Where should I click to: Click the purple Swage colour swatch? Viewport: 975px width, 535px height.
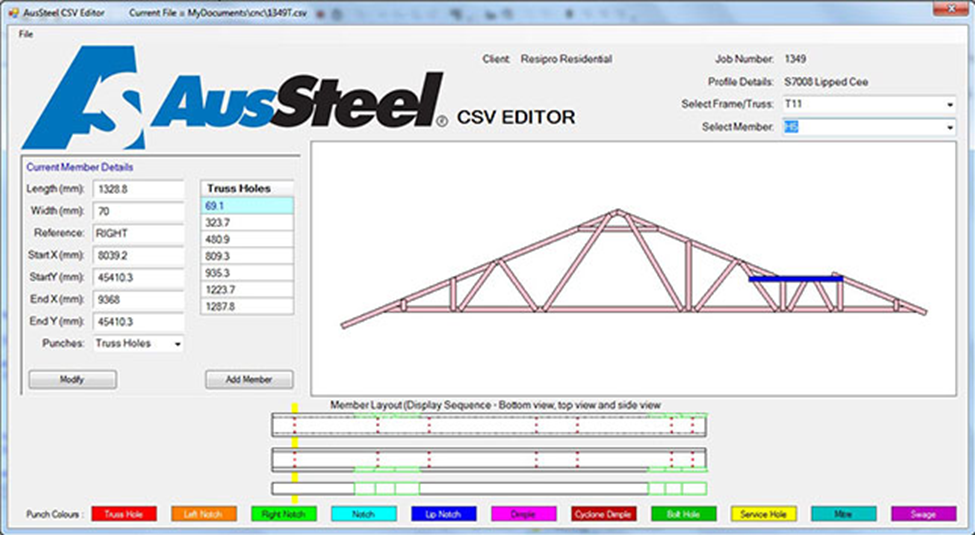(x=923, y=514)
